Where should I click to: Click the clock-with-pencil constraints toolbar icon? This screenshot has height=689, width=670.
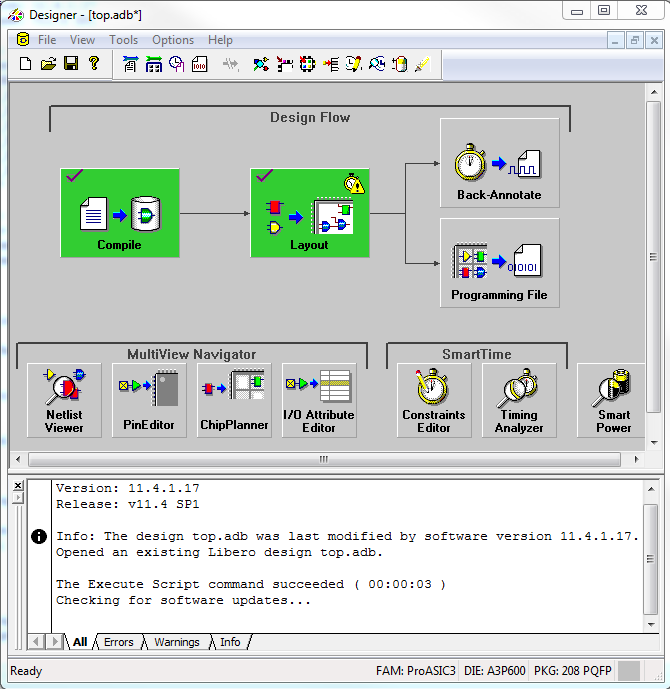tap(354, 65)
